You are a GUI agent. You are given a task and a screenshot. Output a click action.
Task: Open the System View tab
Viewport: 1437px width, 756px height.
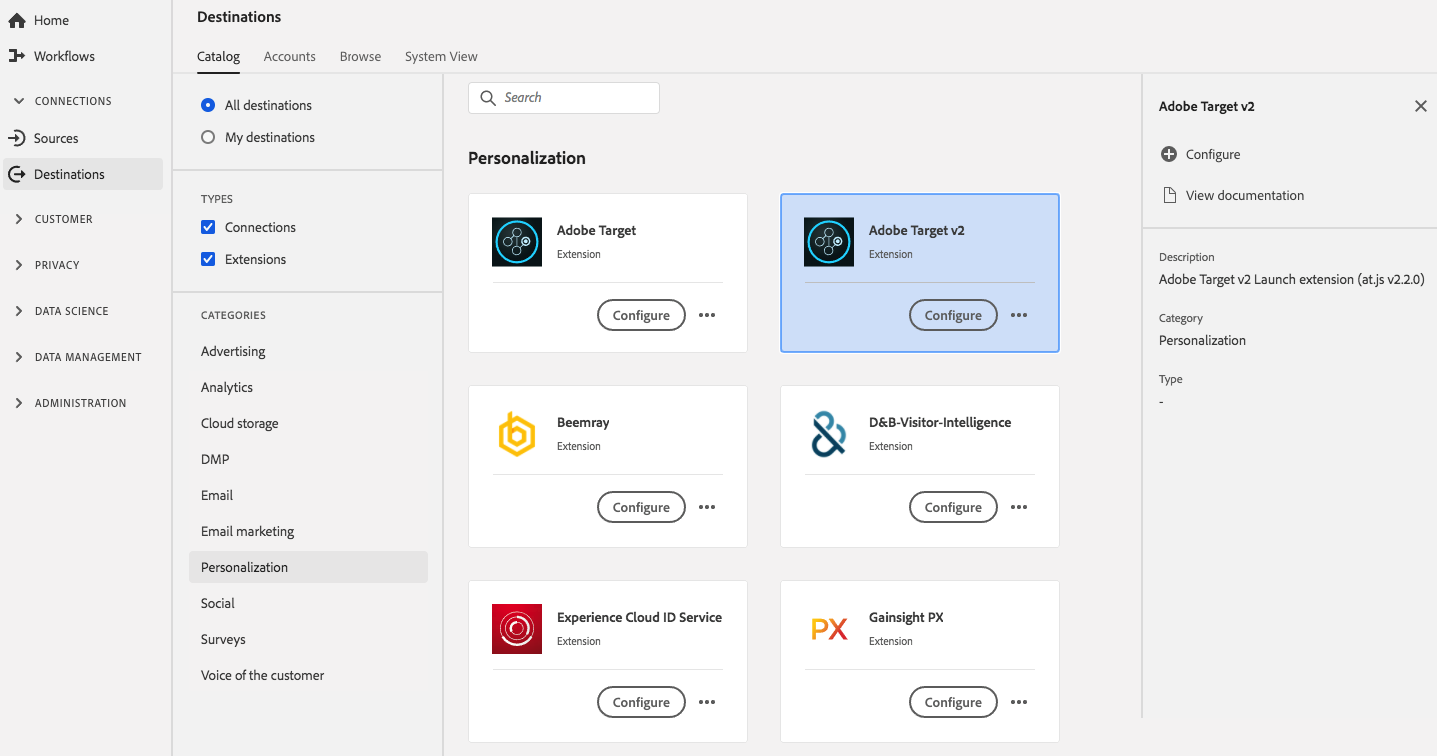click(x=441, y=56)
